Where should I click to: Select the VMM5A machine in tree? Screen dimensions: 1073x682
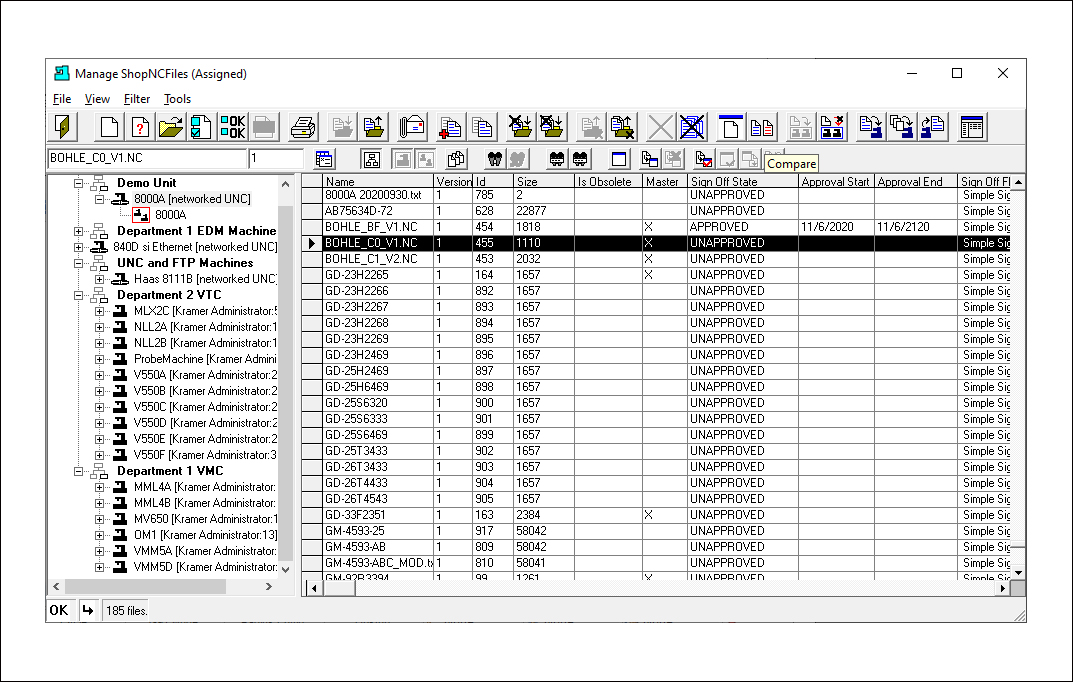click(x=205, y=551)
